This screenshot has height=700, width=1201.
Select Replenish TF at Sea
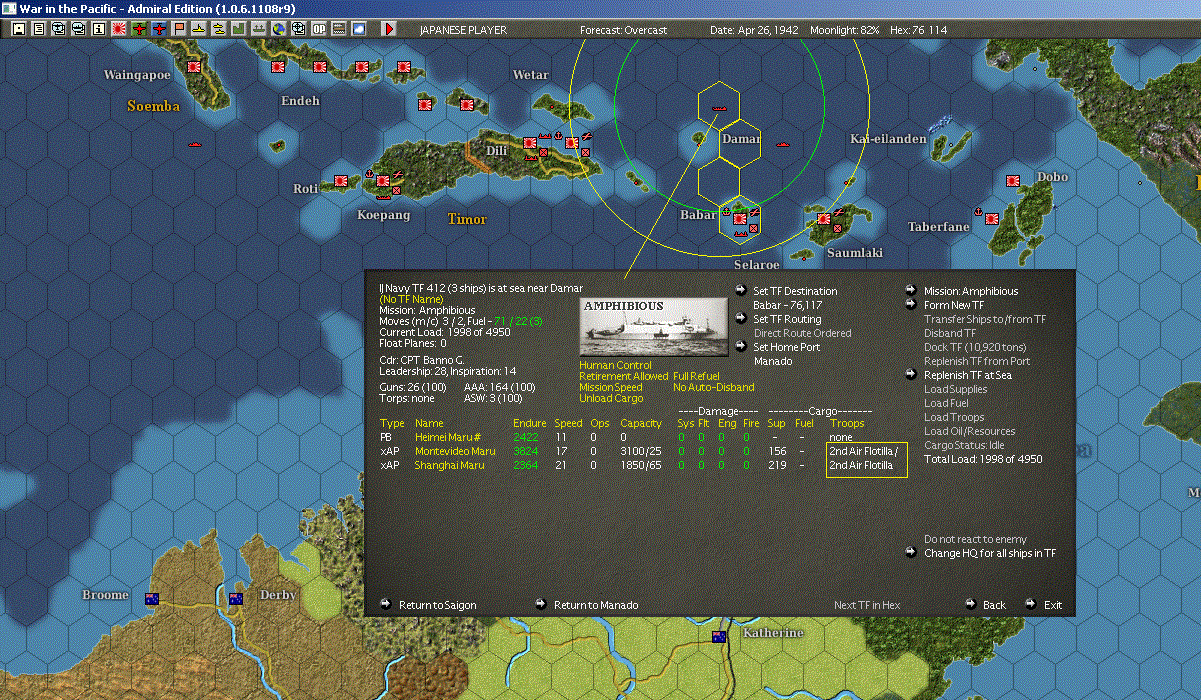tap(967, 375)
